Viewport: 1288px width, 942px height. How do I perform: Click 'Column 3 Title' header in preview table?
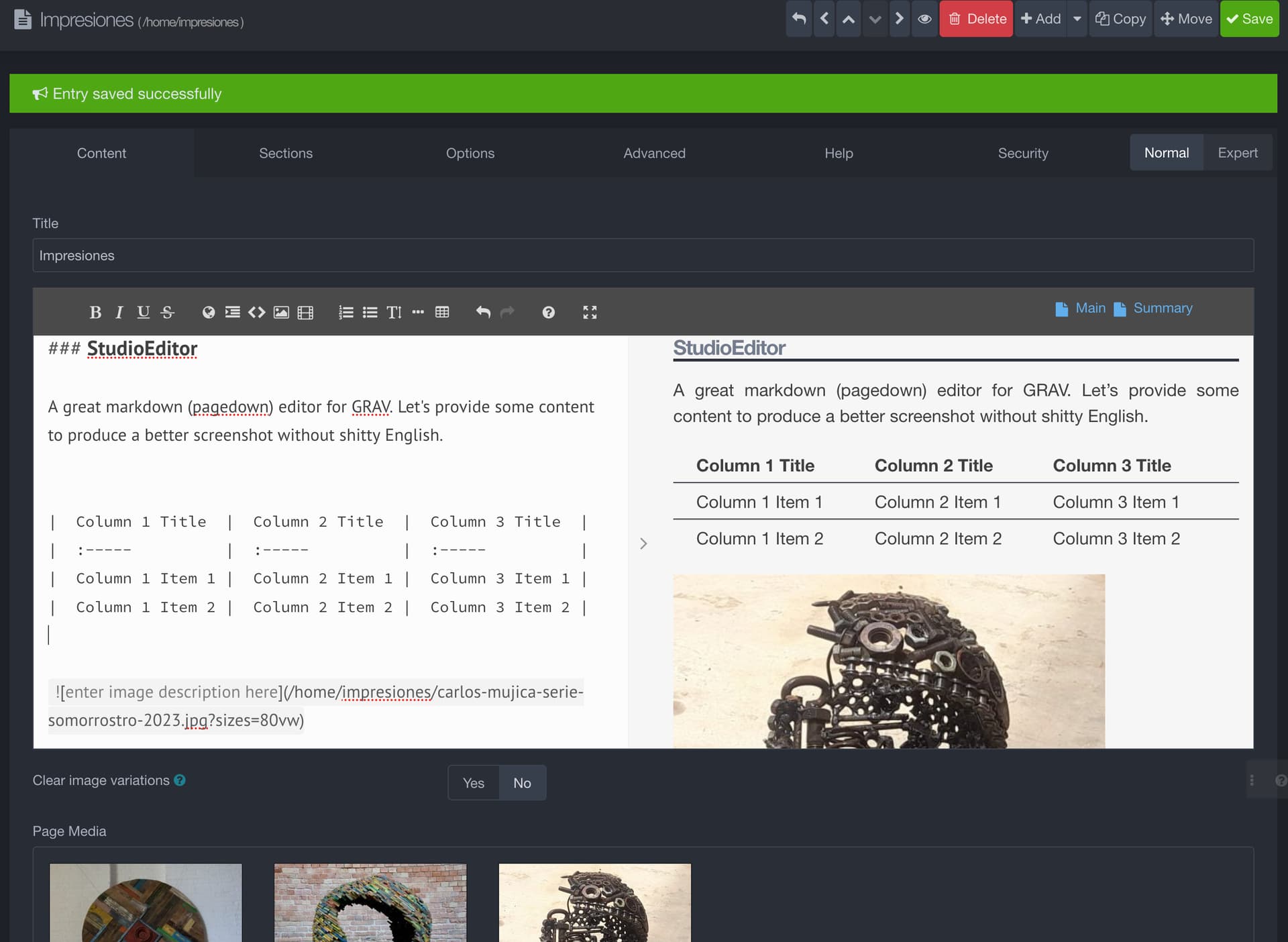(x=1112, y=466)
